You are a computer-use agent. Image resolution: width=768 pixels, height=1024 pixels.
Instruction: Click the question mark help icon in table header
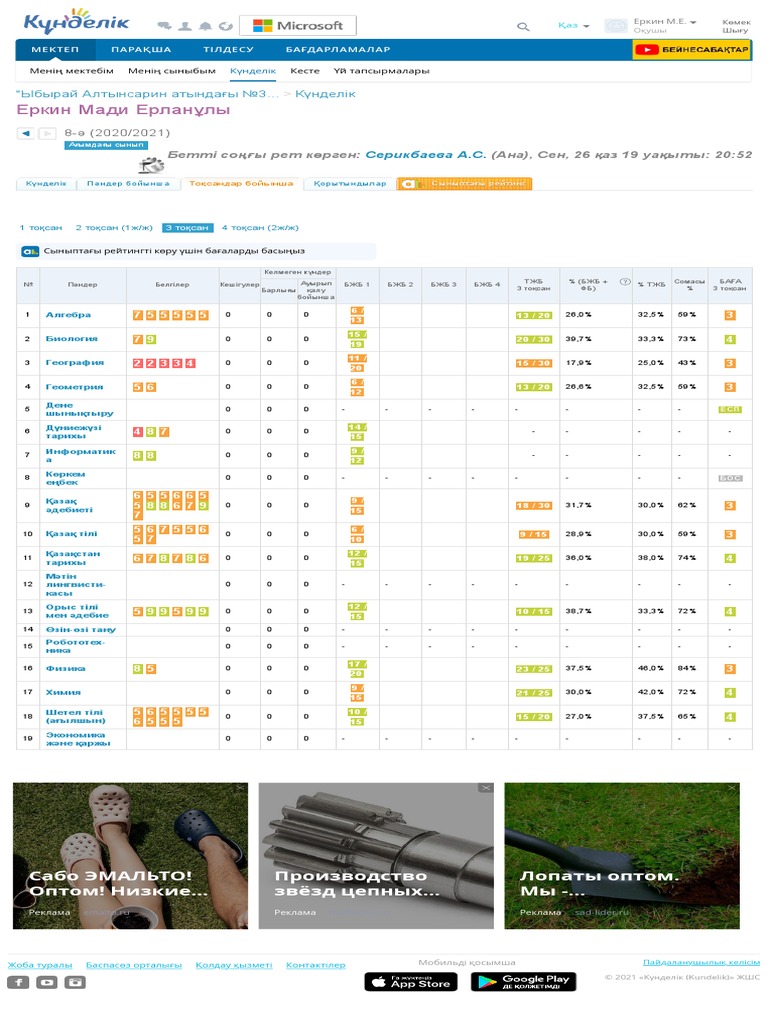[x=625, y=282]
